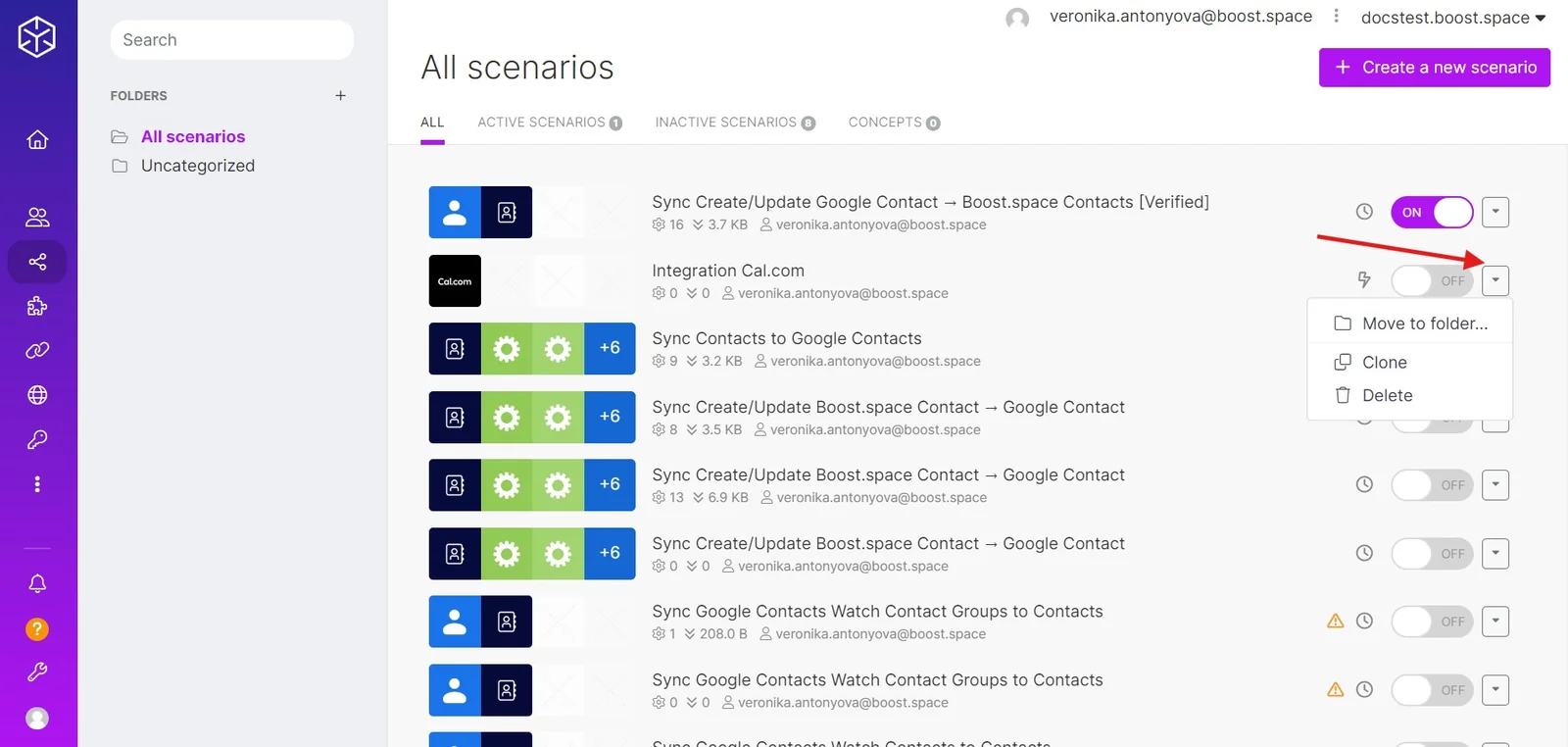The height and width of the screenshot is (747, 1568).
Task: Enable the zero-operation Boost.space Contact → Google Contact scenario
Action: point(1432,553)
